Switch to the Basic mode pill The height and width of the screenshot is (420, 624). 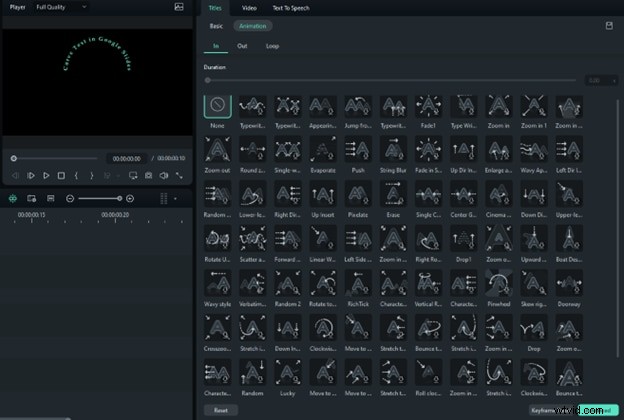click(x=217, y=25)
